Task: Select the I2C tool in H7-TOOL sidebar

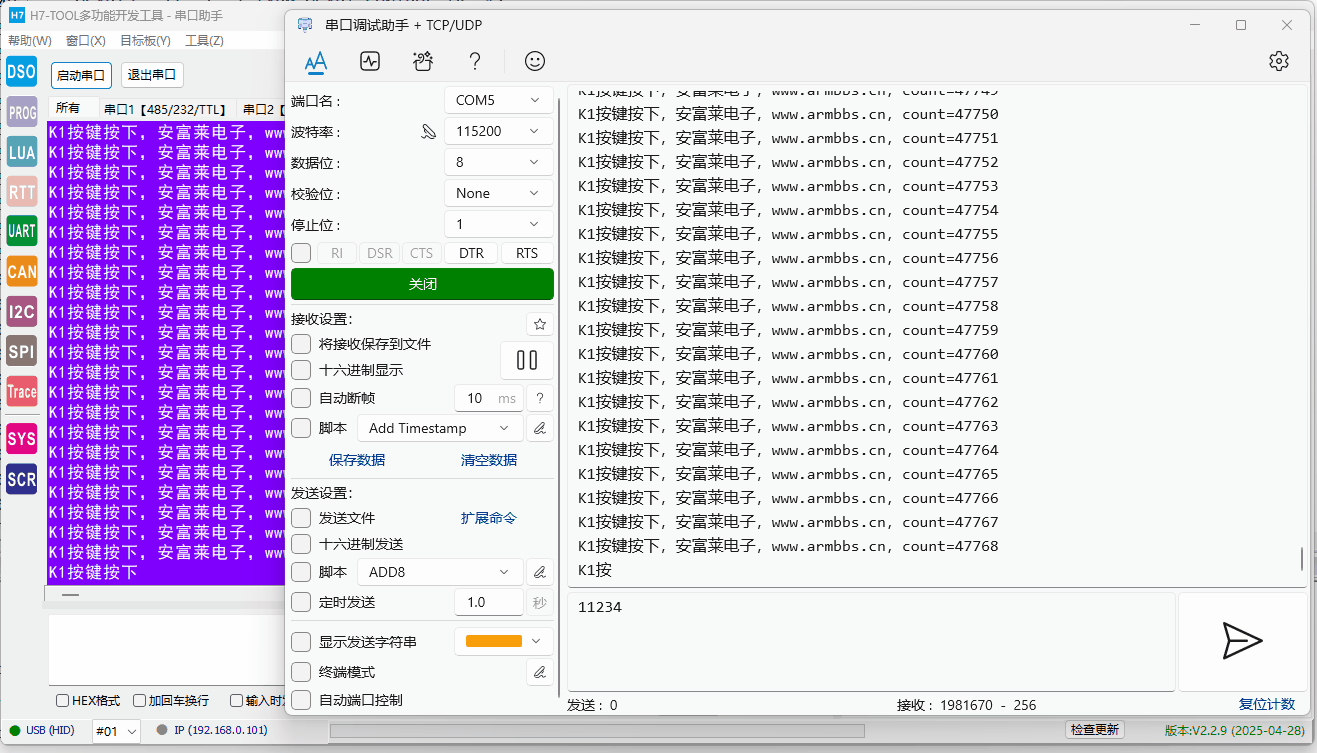Action: 22,311
